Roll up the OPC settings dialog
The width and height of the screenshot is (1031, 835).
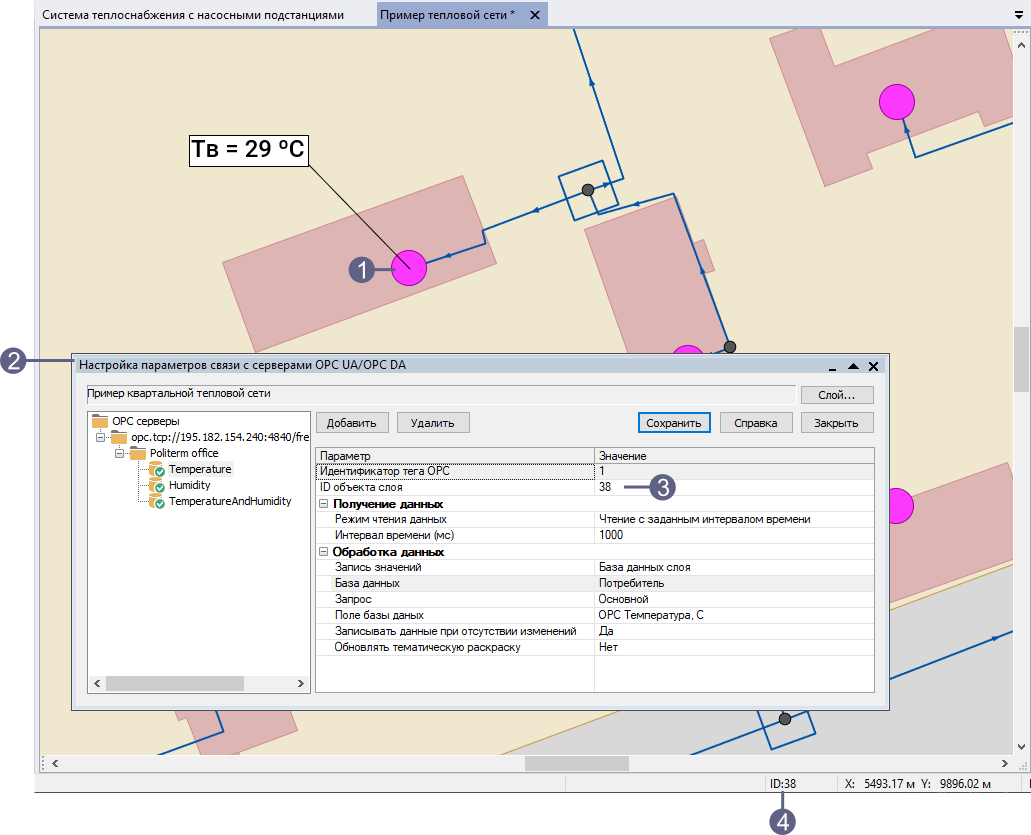[x=853, y=367]
